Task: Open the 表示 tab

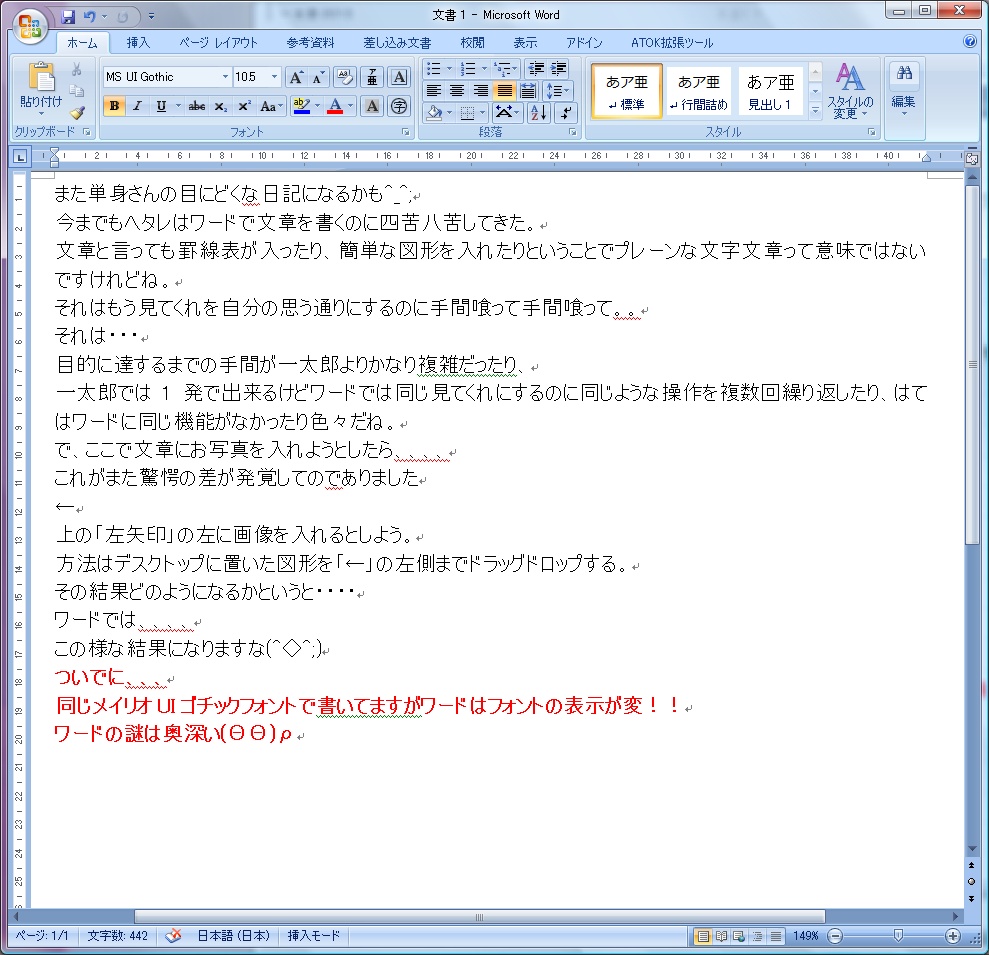Action: point(525,43)
